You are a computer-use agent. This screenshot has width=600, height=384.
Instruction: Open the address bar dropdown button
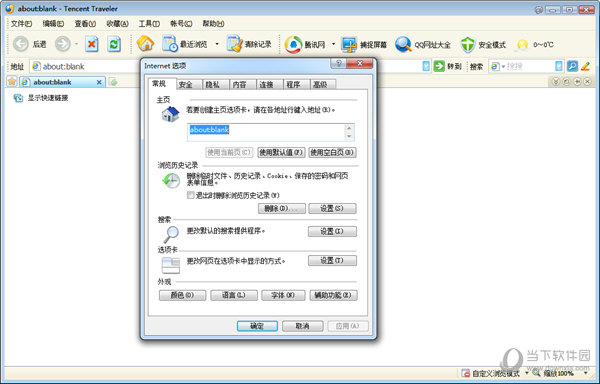(x=426, y=66)
